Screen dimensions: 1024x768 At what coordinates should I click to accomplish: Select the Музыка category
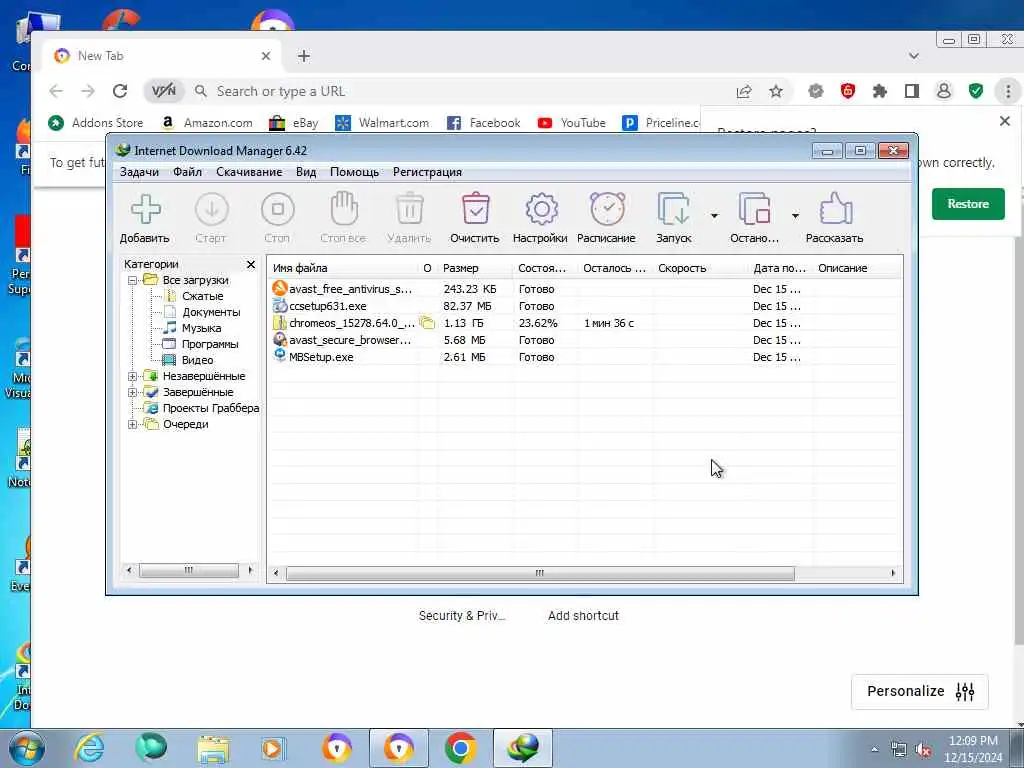click(x=201, y=328)
